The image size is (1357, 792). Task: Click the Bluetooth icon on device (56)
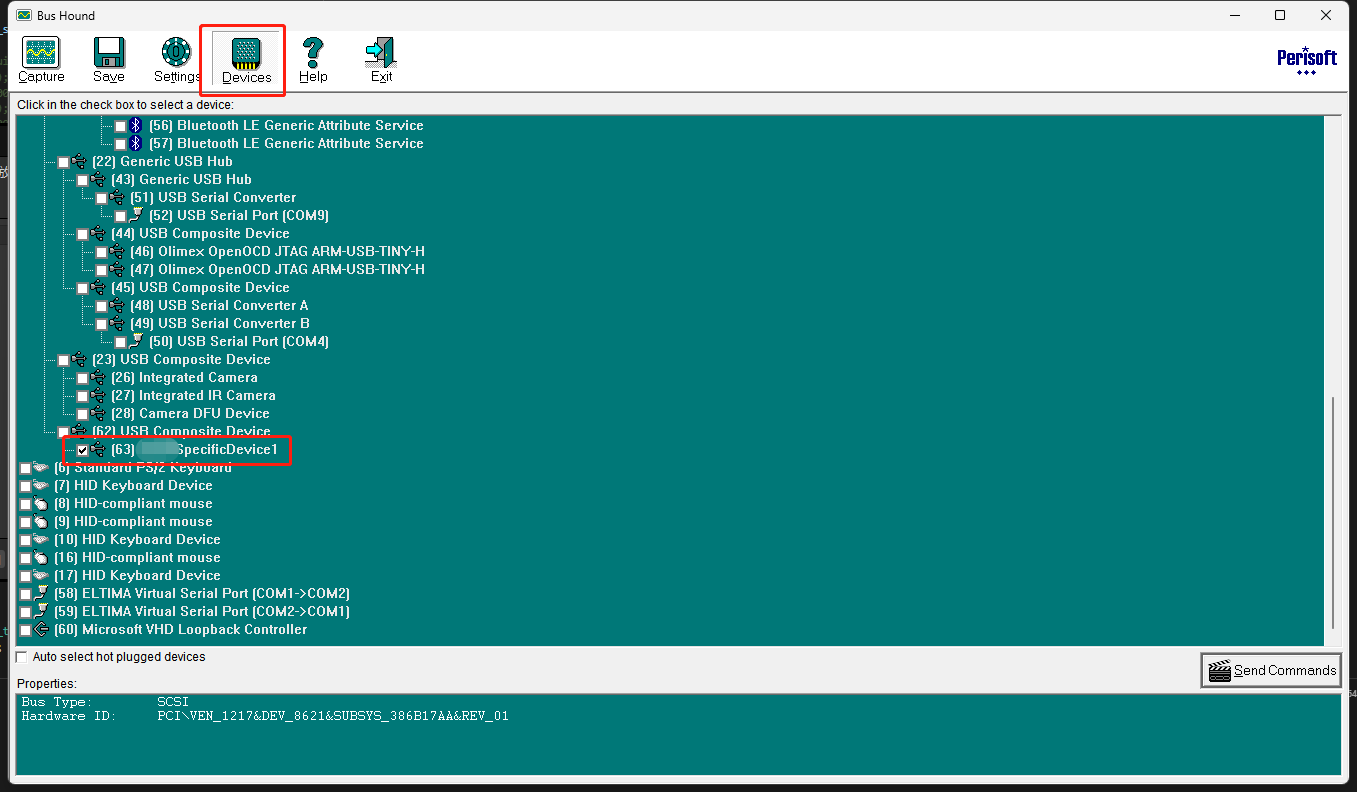point(136,125)
